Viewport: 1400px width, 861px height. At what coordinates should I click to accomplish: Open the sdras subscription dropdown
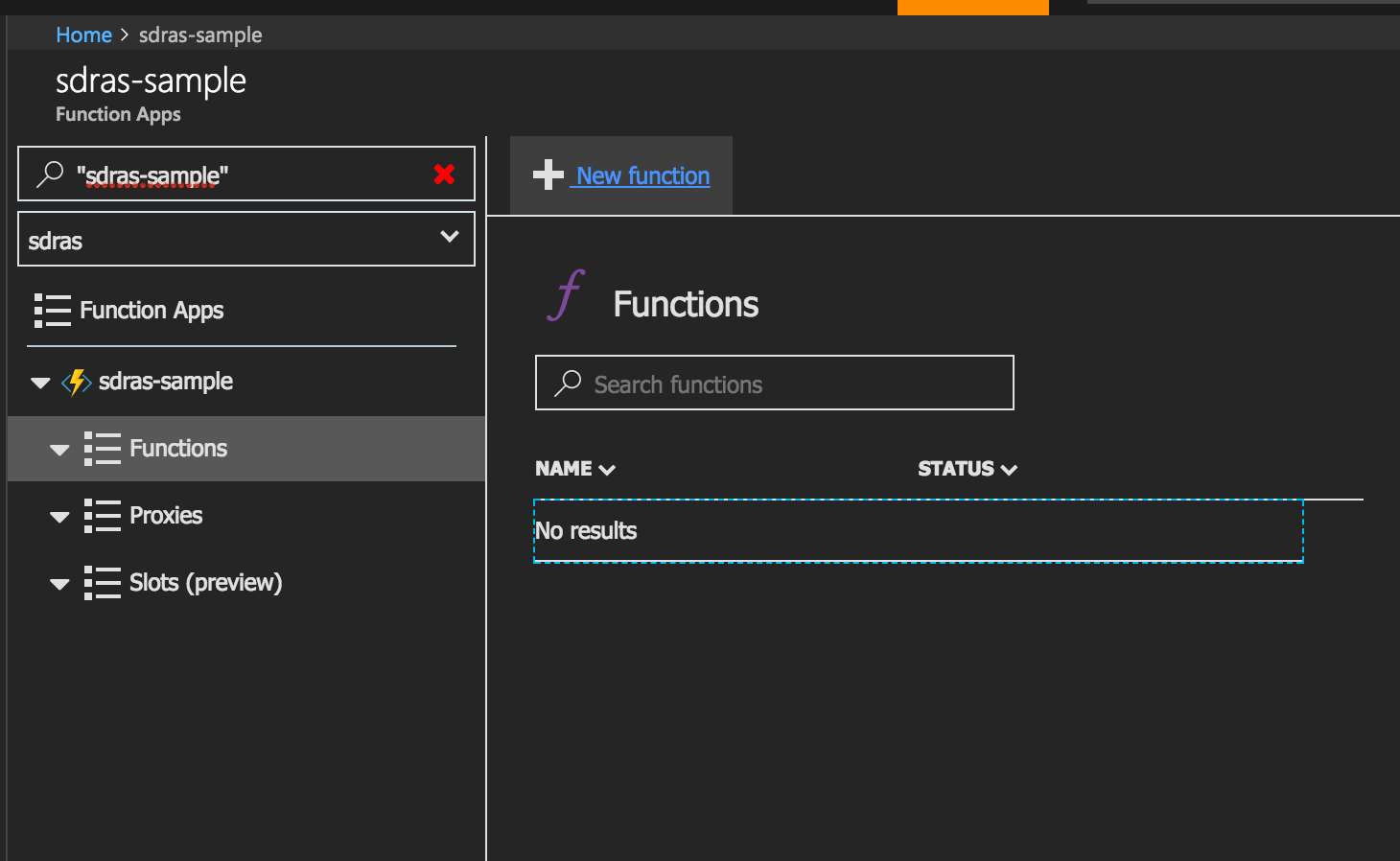(x=246, y=239)
